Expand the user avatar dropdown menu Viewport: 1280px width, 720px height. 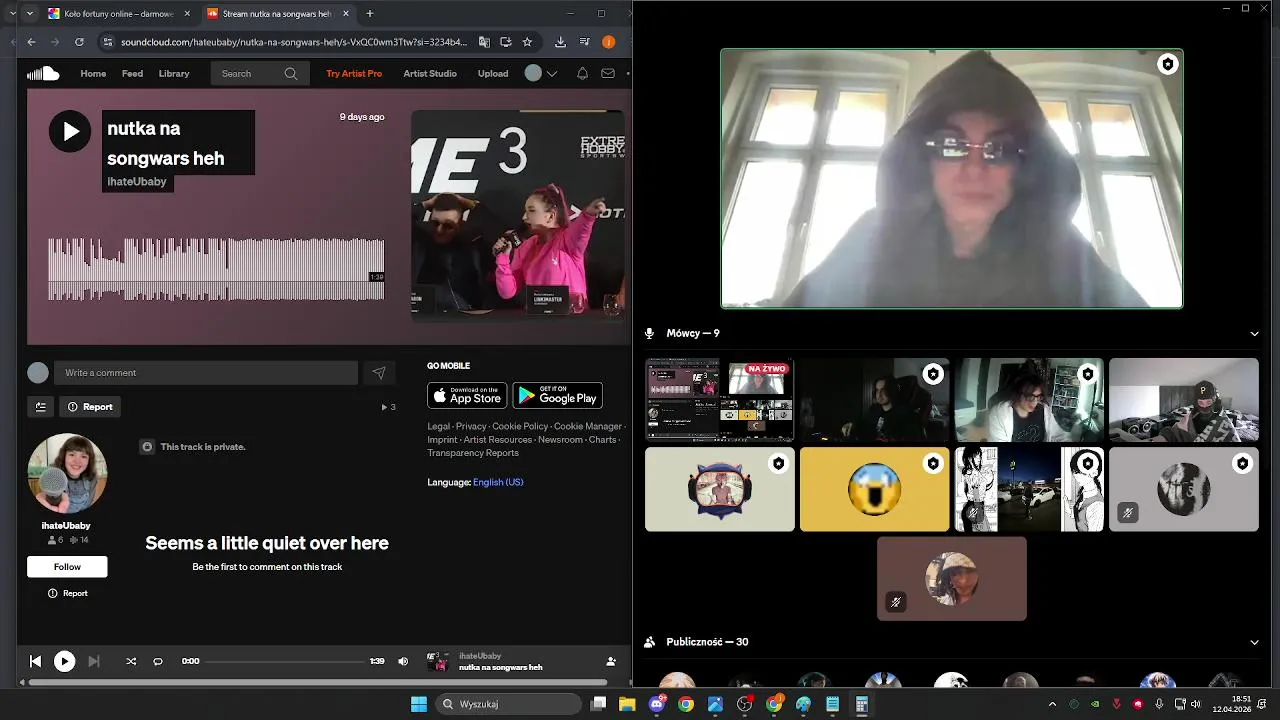541,73
